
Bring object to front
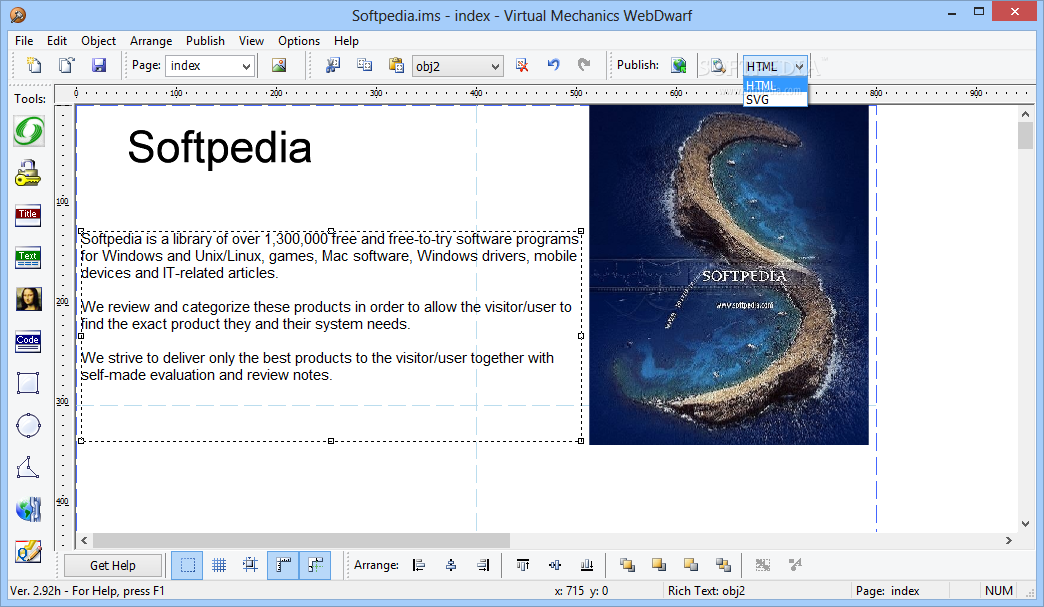[x=627, y=566]
